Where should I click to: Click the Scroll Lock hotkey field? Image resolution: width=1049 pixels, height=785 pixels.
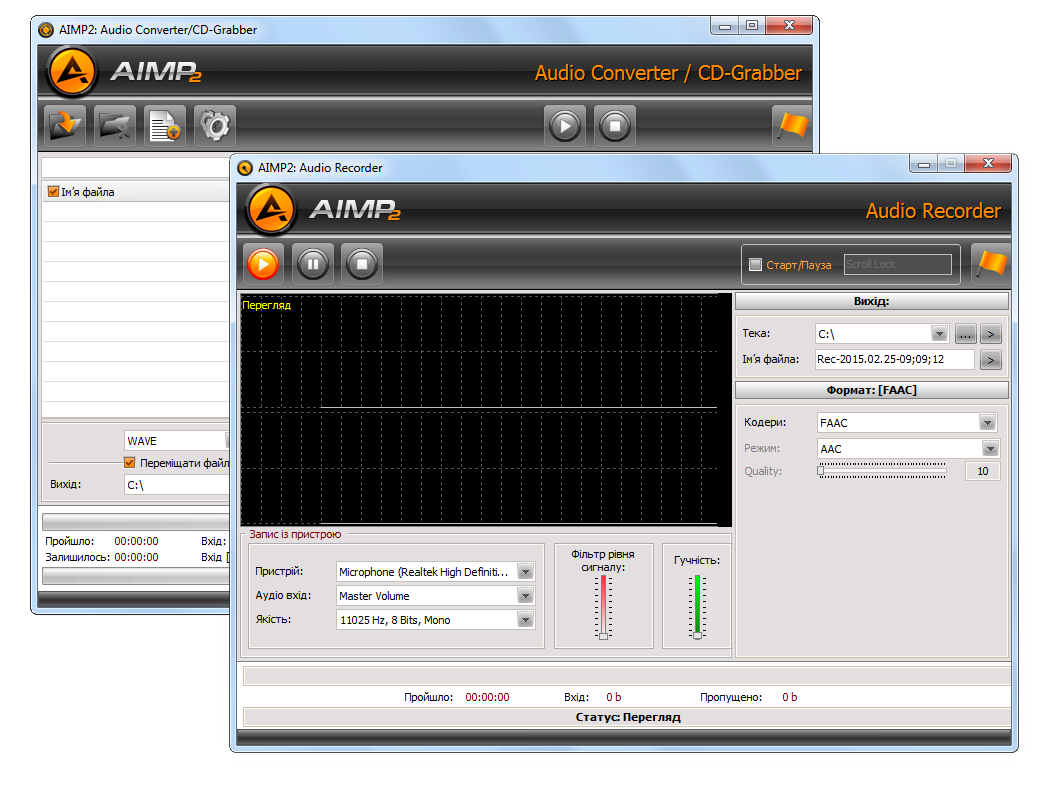coord(897,264)
